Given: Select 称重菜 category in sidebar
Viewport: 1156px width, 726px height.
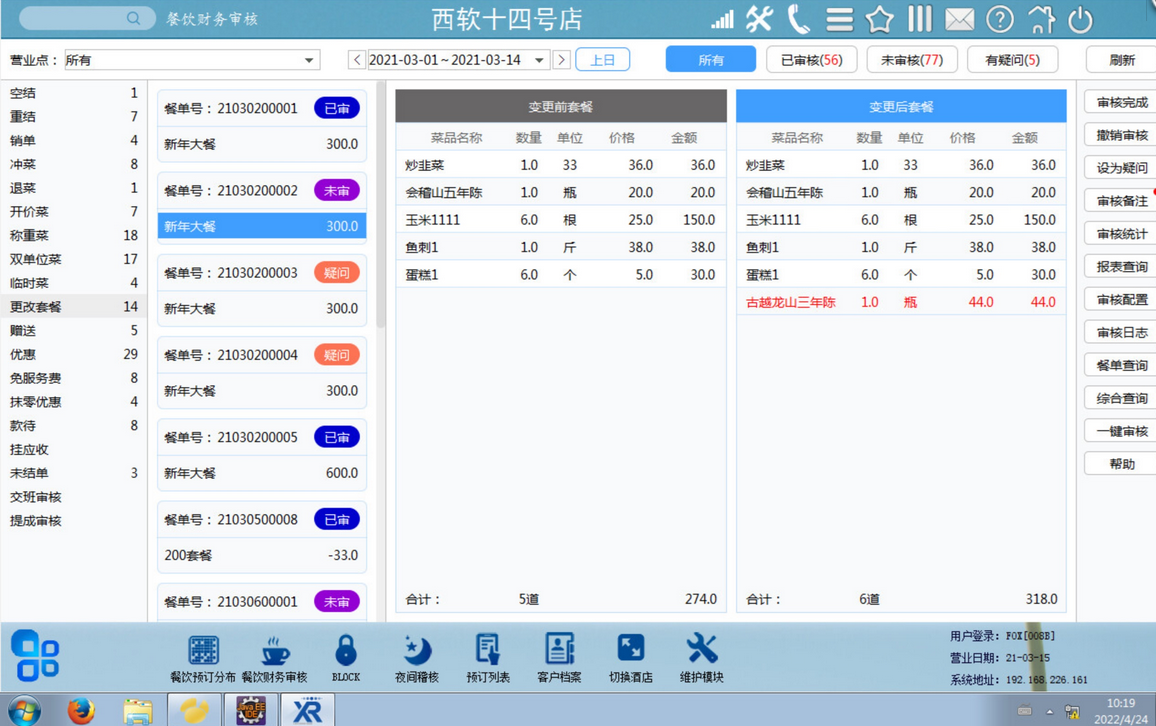Looking at the screenshot, I should [x=74, y=235].
